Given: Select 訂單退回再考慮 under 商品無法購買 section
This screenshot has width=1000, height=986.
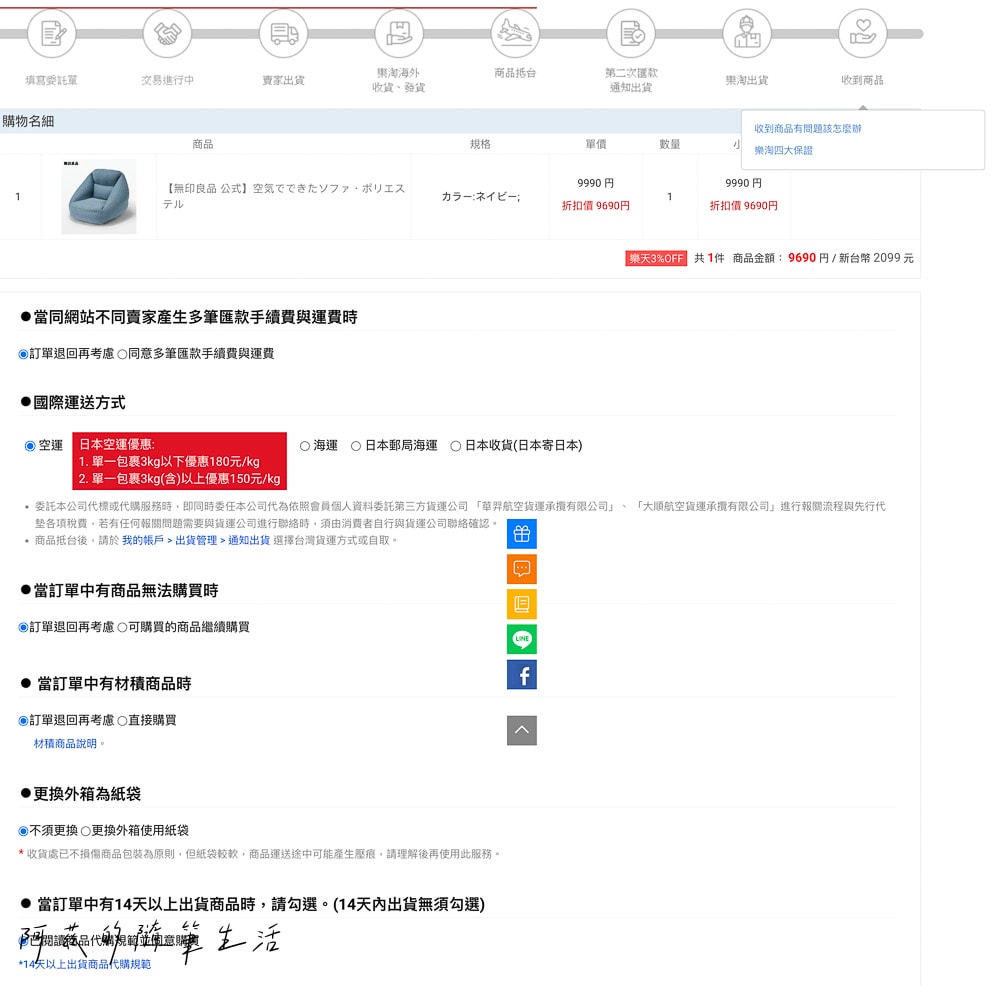Looking at the screenshot, I should (24, 628).
